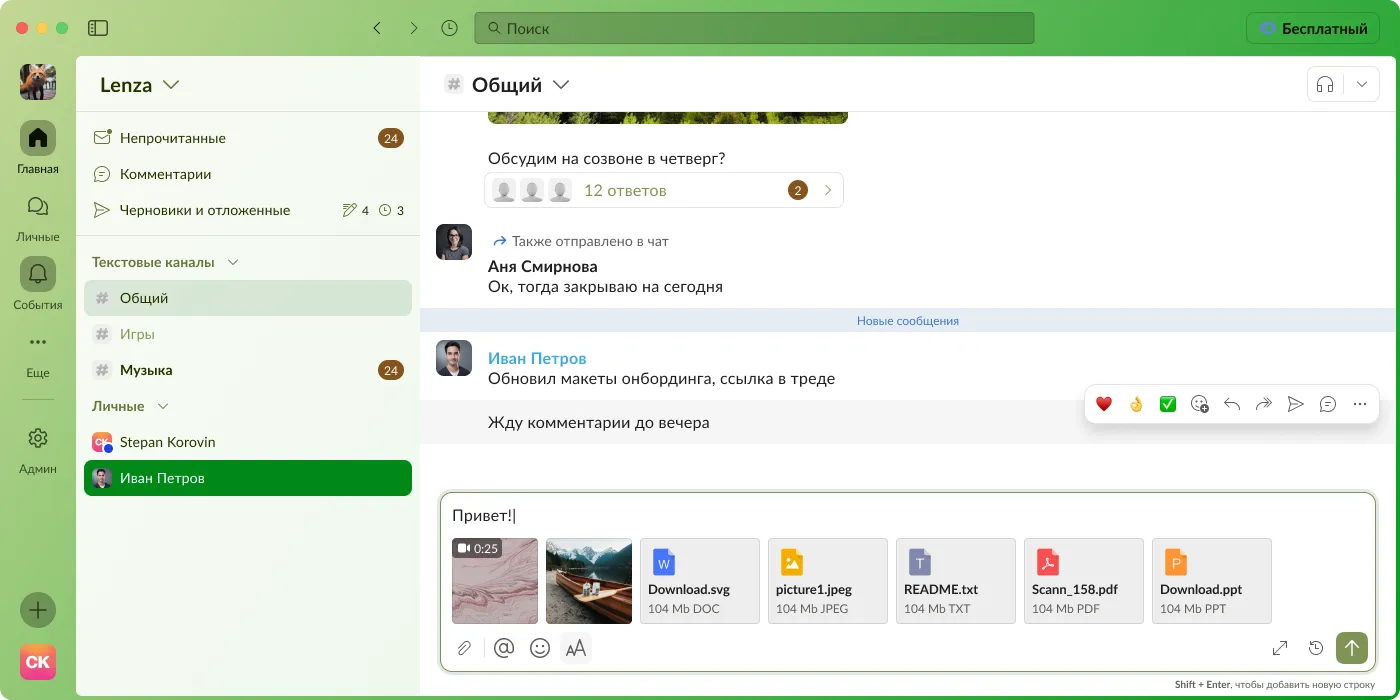Viewport: 1400px width, 700px height.
Task: Send message via paper plane icon in reactions bar
Action: pos(1296,404)
